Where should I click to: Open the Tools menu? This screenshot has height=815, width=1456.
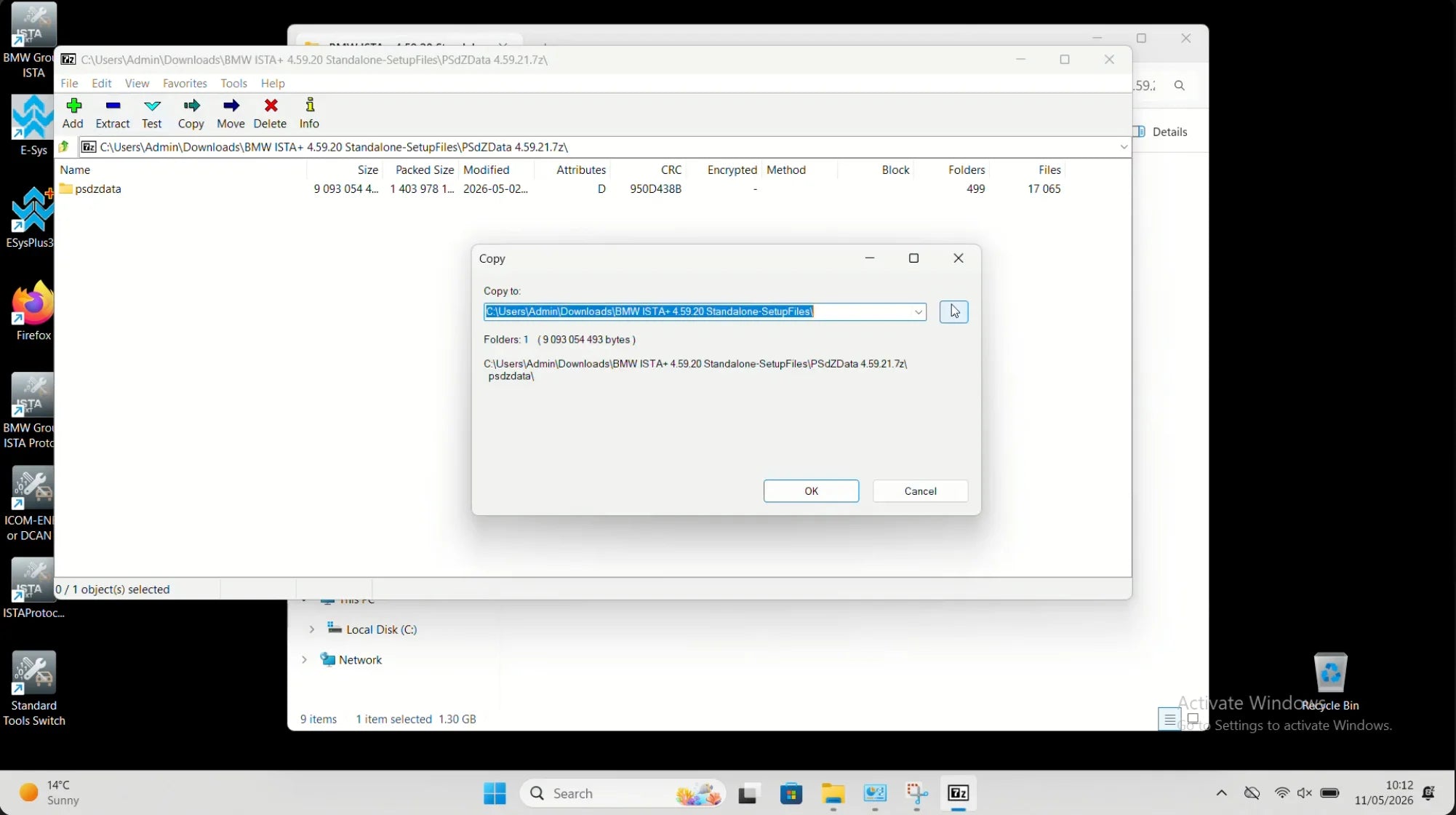click(233, 83)
